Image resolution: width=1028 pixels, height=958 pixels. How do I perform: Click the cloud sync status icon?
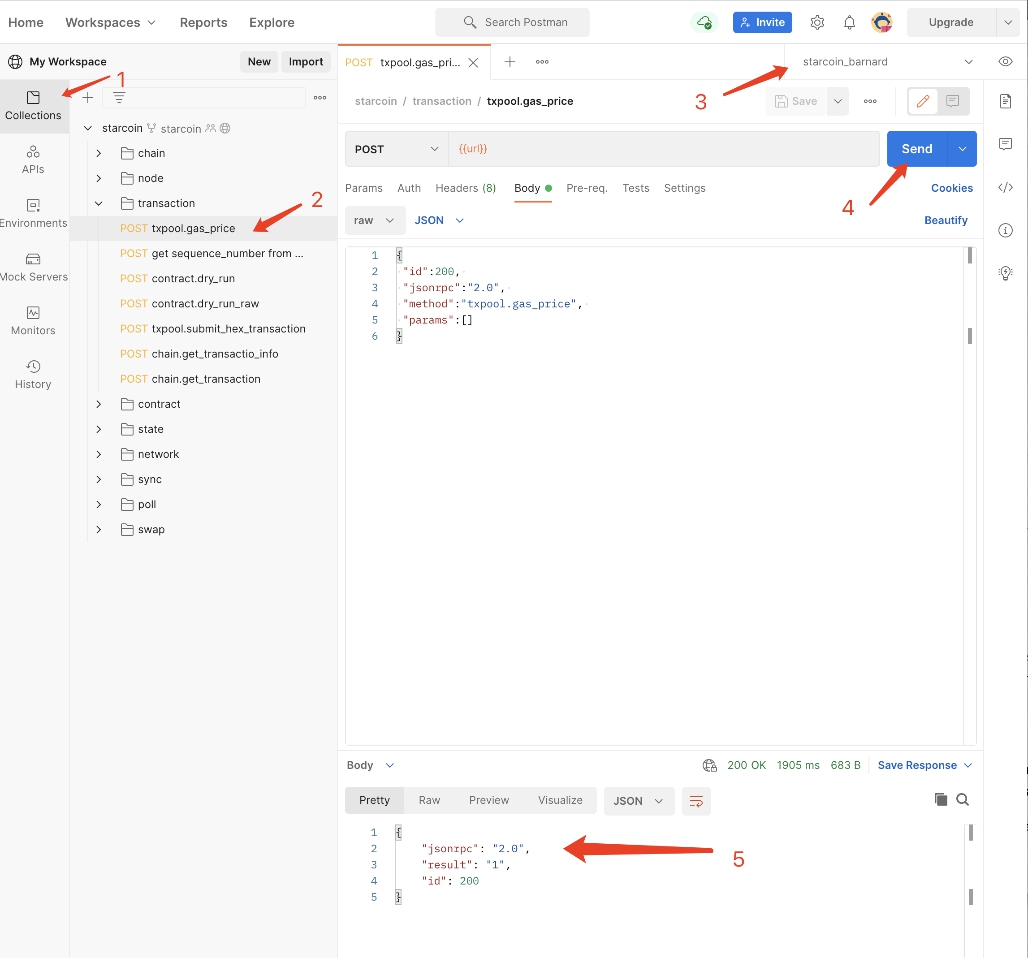[x=704, y=22]
